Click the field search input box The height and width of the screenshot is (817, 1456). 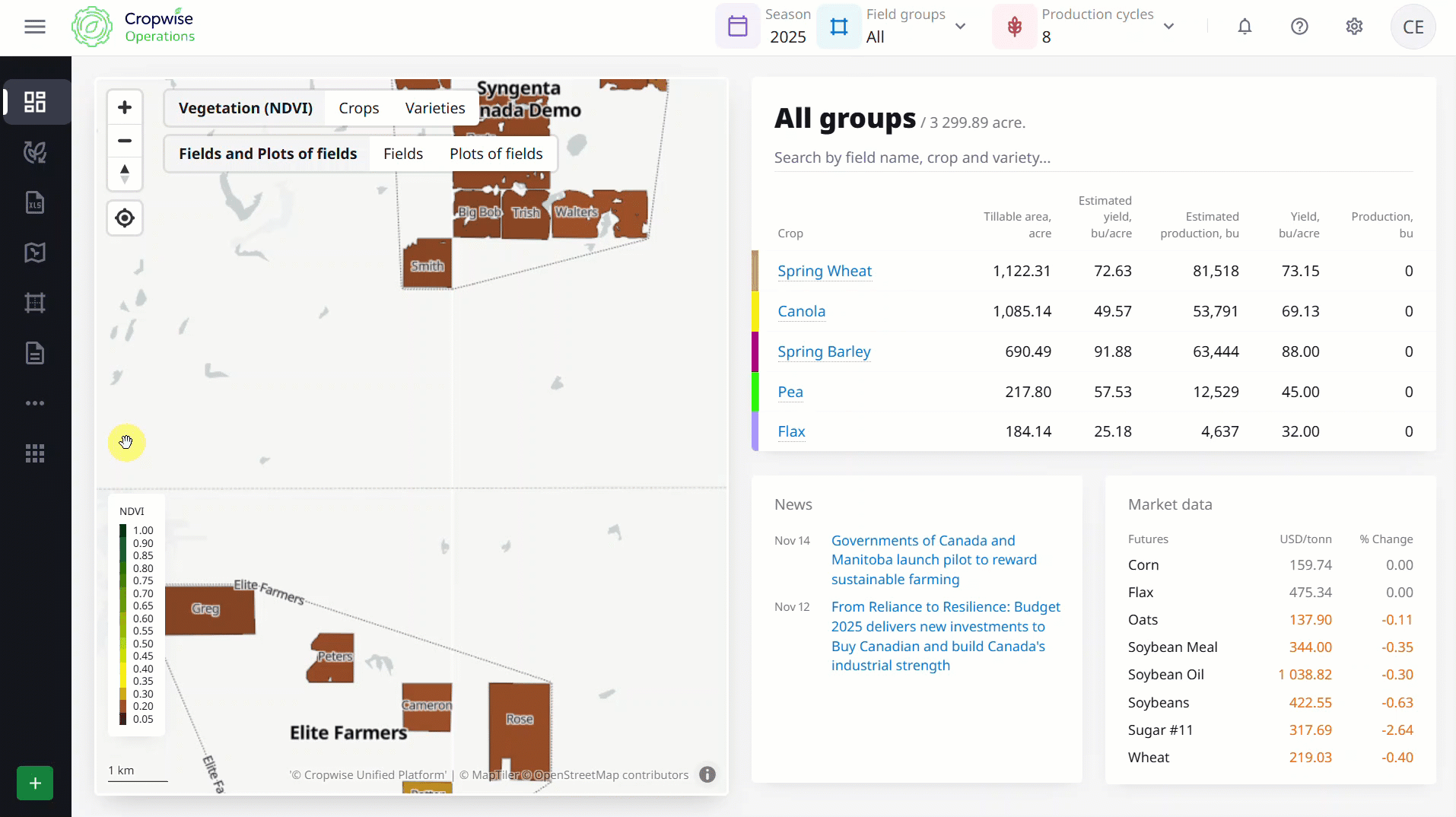1092,157
